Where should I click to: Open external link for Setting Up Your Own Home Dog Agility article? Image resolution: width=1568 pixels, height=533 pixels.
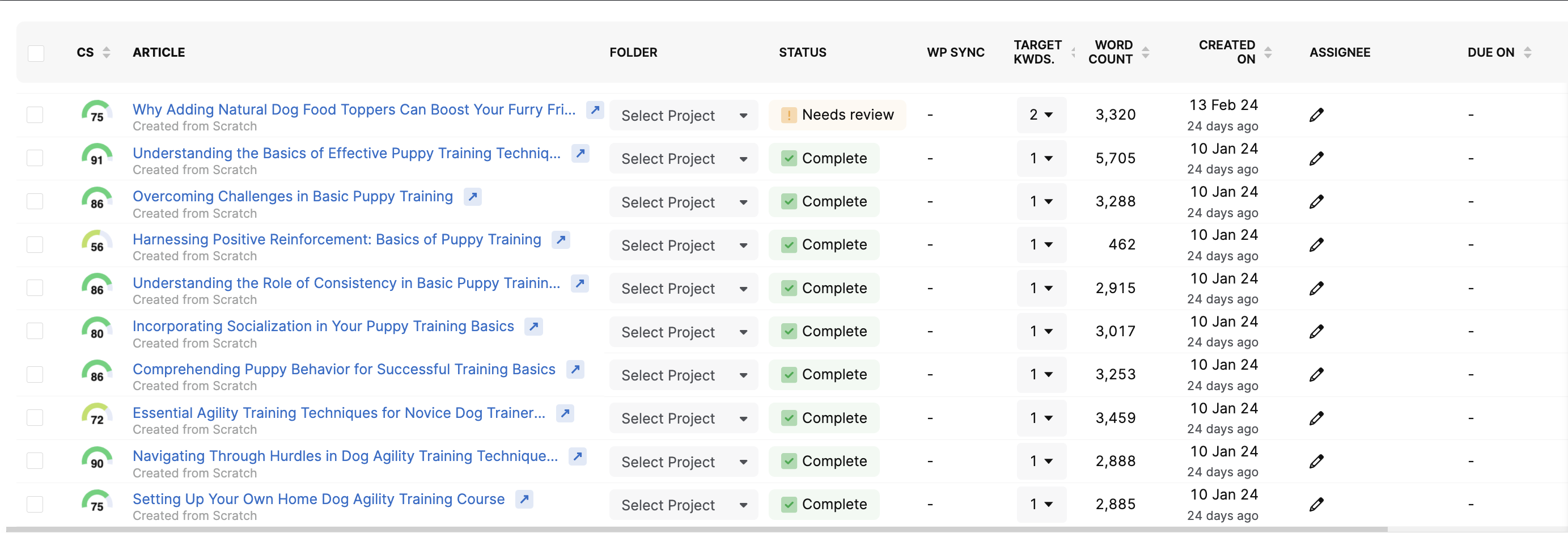pyautogui.click(x=523, y=500)
